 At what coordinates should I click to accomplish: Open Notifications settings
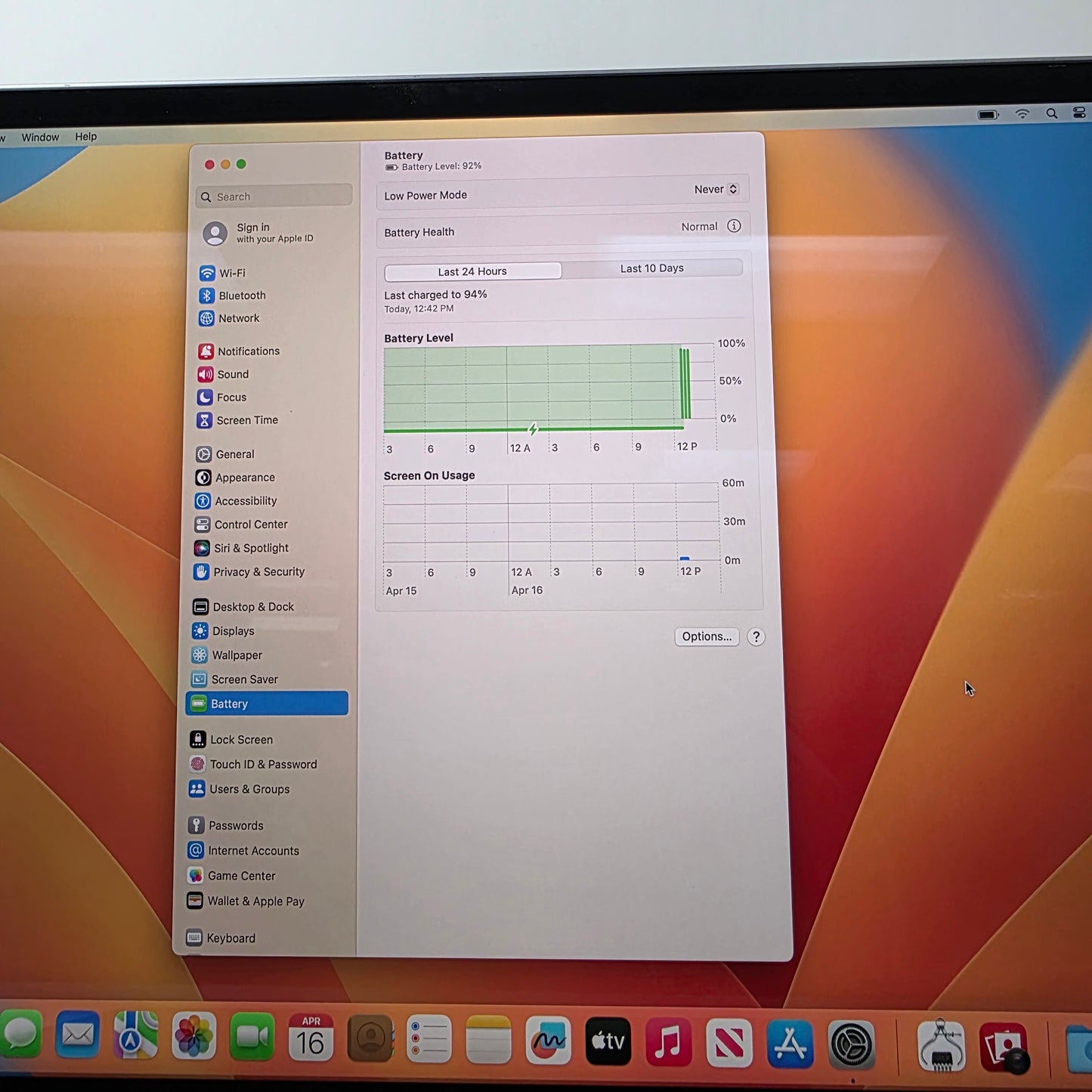(x=249, y=351)
